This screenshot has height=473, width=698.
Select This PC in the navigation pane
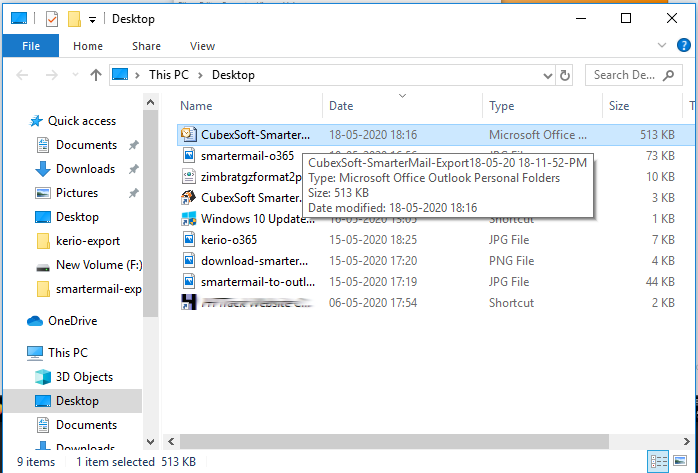[68, 353]
